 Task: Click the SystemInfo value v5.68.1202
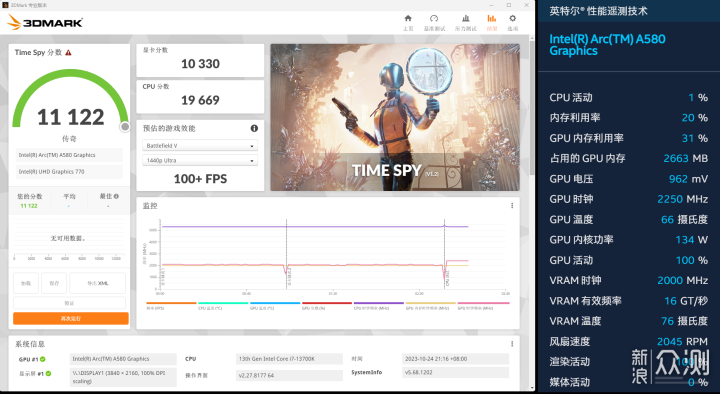click(x=455, y=372)
